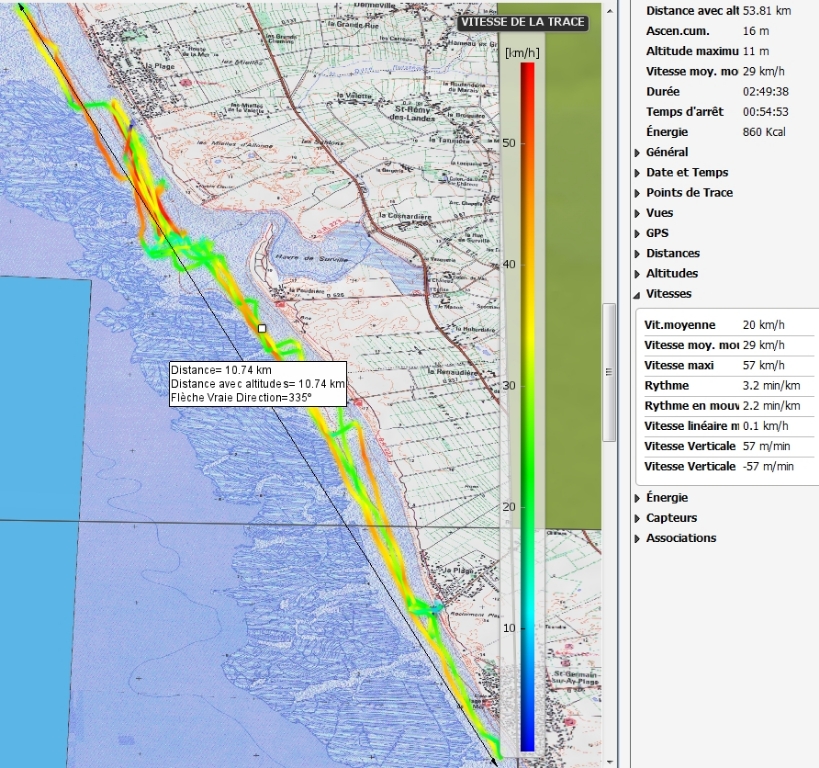Image resolution: width=819 pixels, height=768 pixels.
Task: Click the vertical splitter handle beside the map
Action: [607, 370]
